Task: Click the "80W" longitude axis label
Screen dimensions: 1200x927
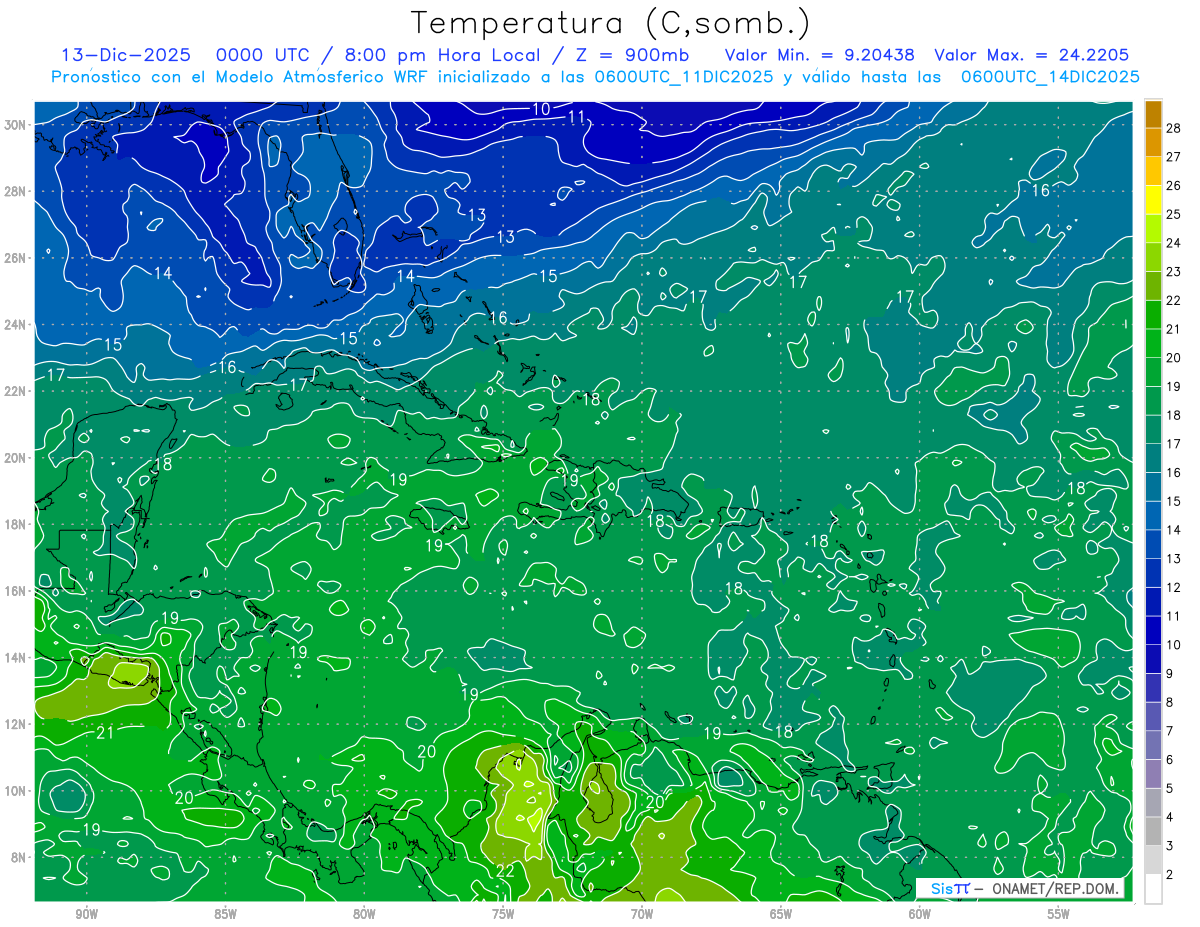Action: [364, 914]
